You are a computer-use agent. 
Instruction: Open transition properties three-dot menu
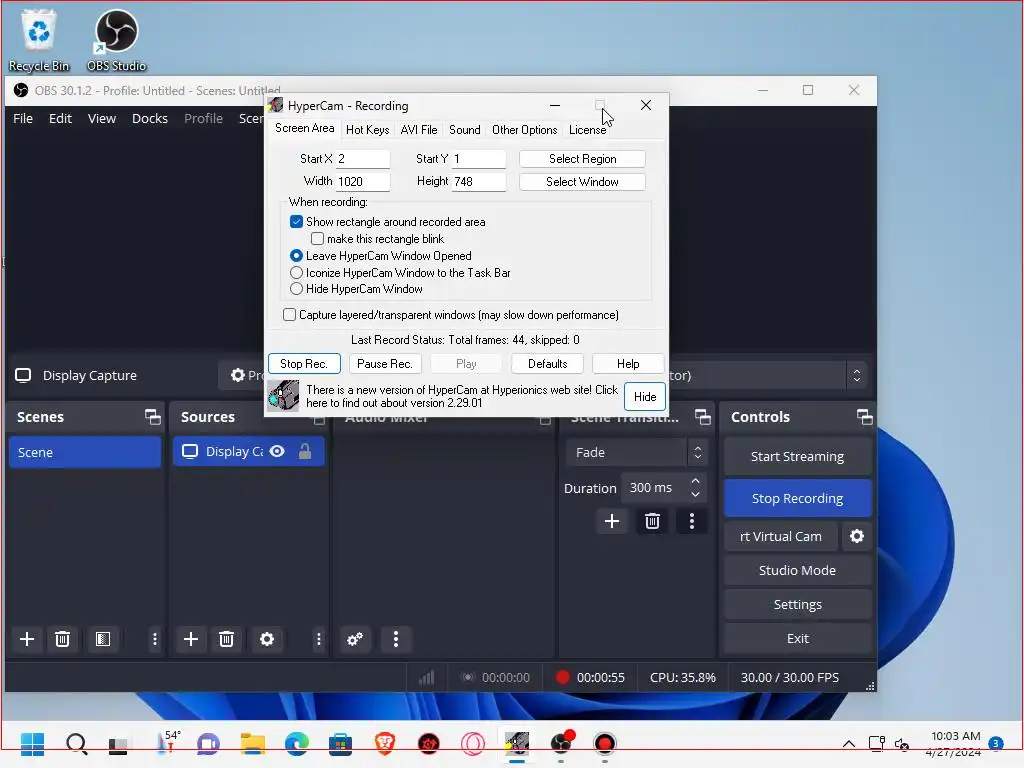[692, 521]
